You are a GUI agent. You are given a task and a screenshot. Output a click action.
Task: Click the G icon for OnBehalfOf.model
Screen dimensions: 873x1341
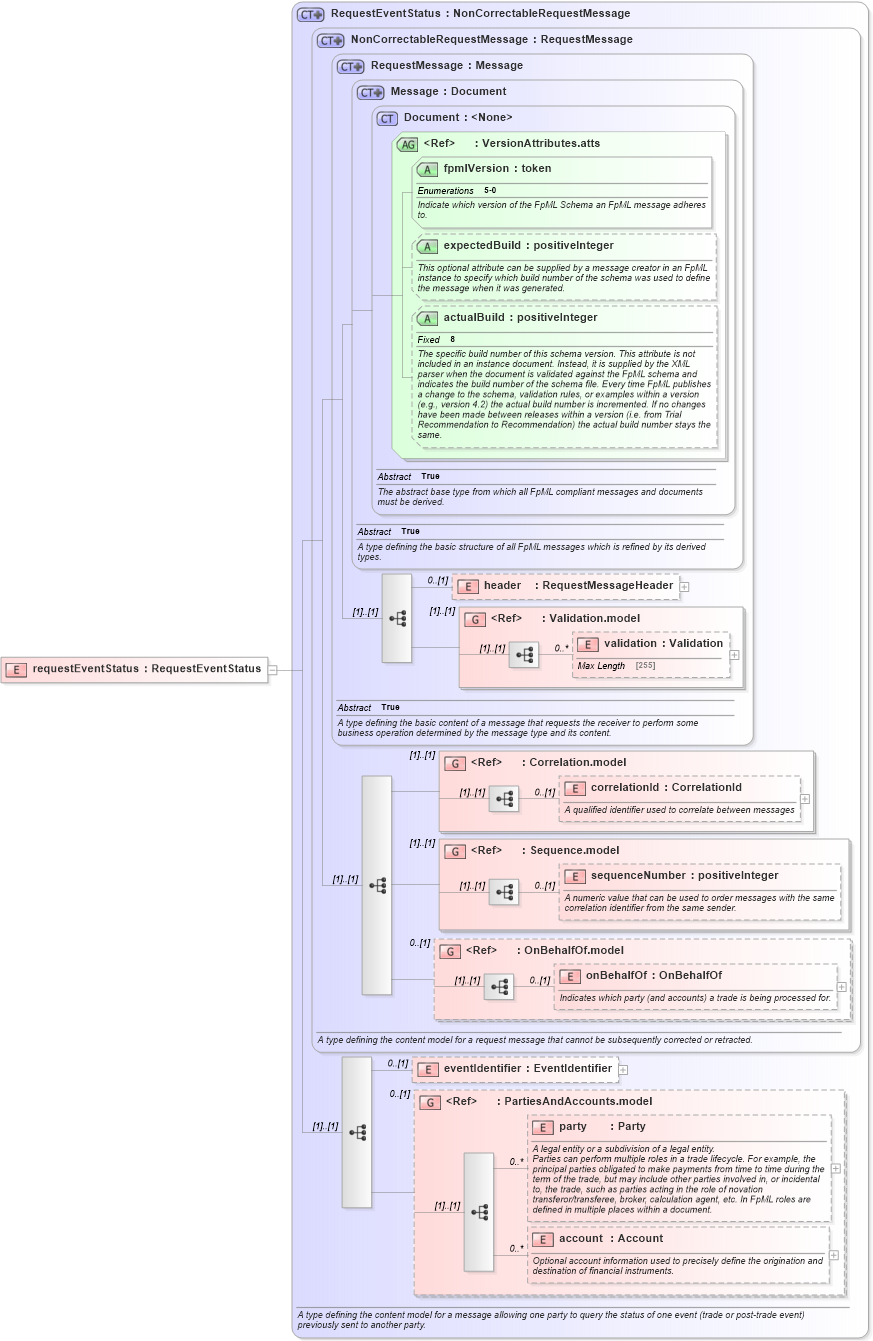point(449,951)
